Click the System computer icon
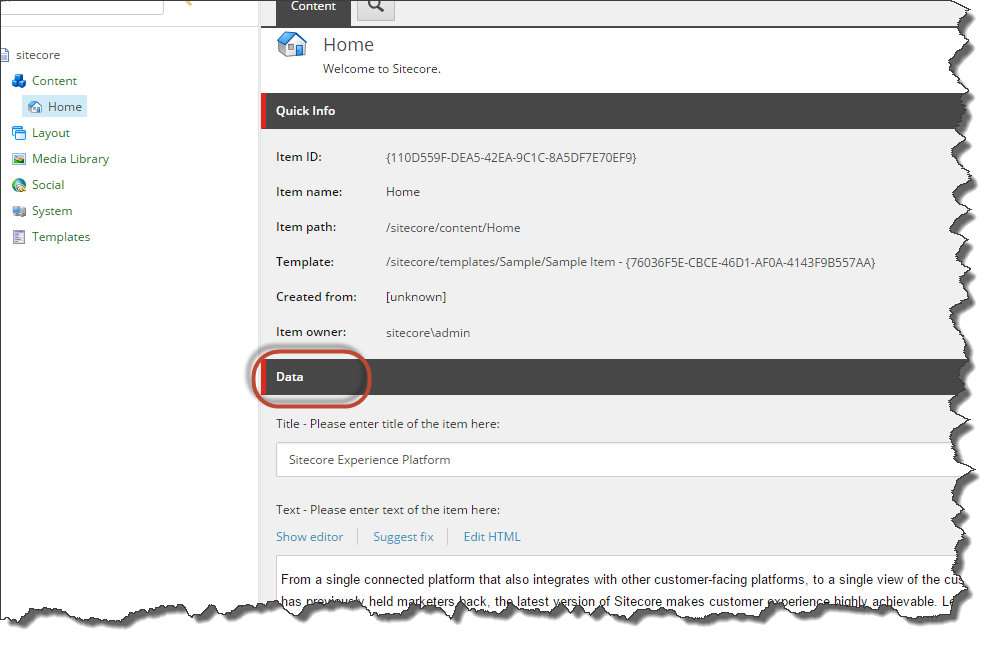 tap(19, 211)
